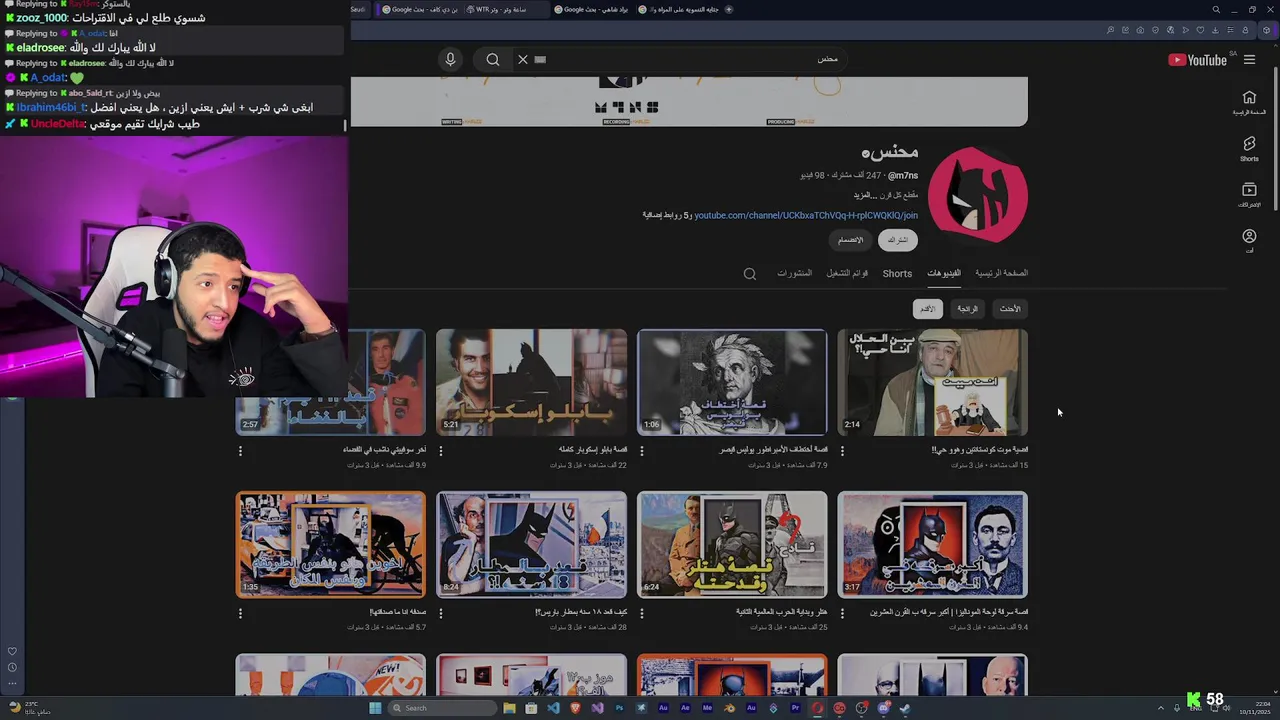Image resolution: width=1280 pixels, height=720 pixels.
Task: Switch to the ساعة وتر WTR browser tab
Action: click(x=508, y=9)
